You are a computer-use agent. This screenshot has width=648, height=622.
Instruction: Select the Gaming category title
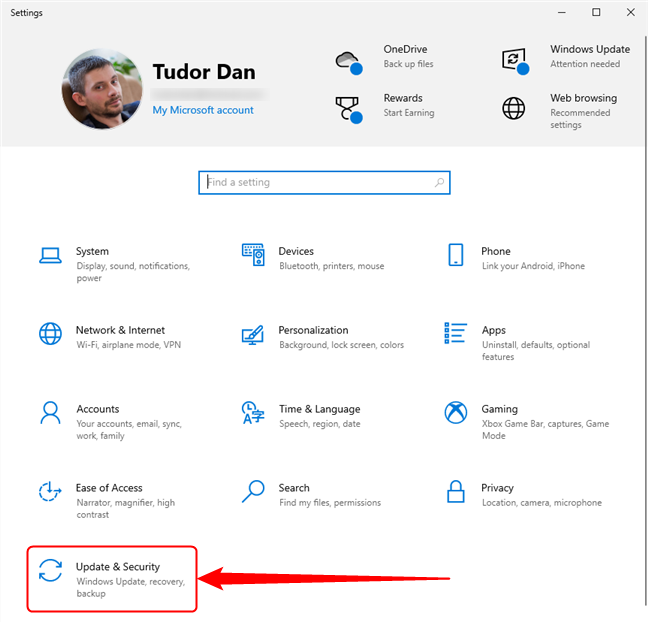coord(500,409)
